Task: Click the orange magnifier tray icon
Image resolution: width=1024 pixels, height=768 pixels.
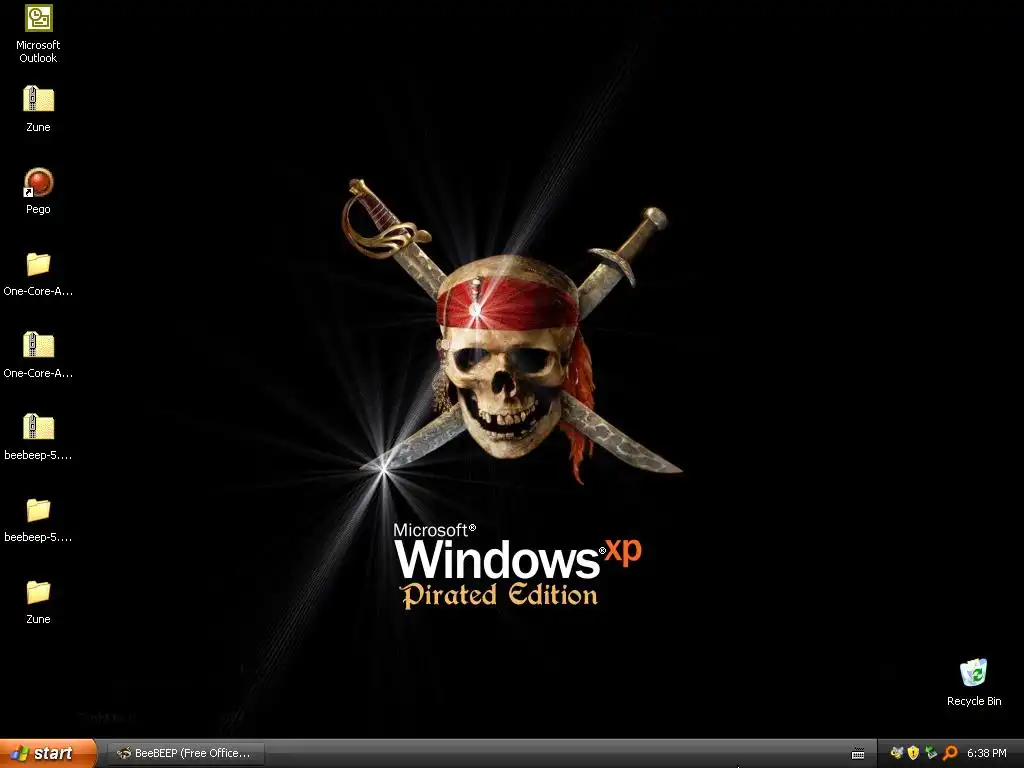Action: coord(950,753)
